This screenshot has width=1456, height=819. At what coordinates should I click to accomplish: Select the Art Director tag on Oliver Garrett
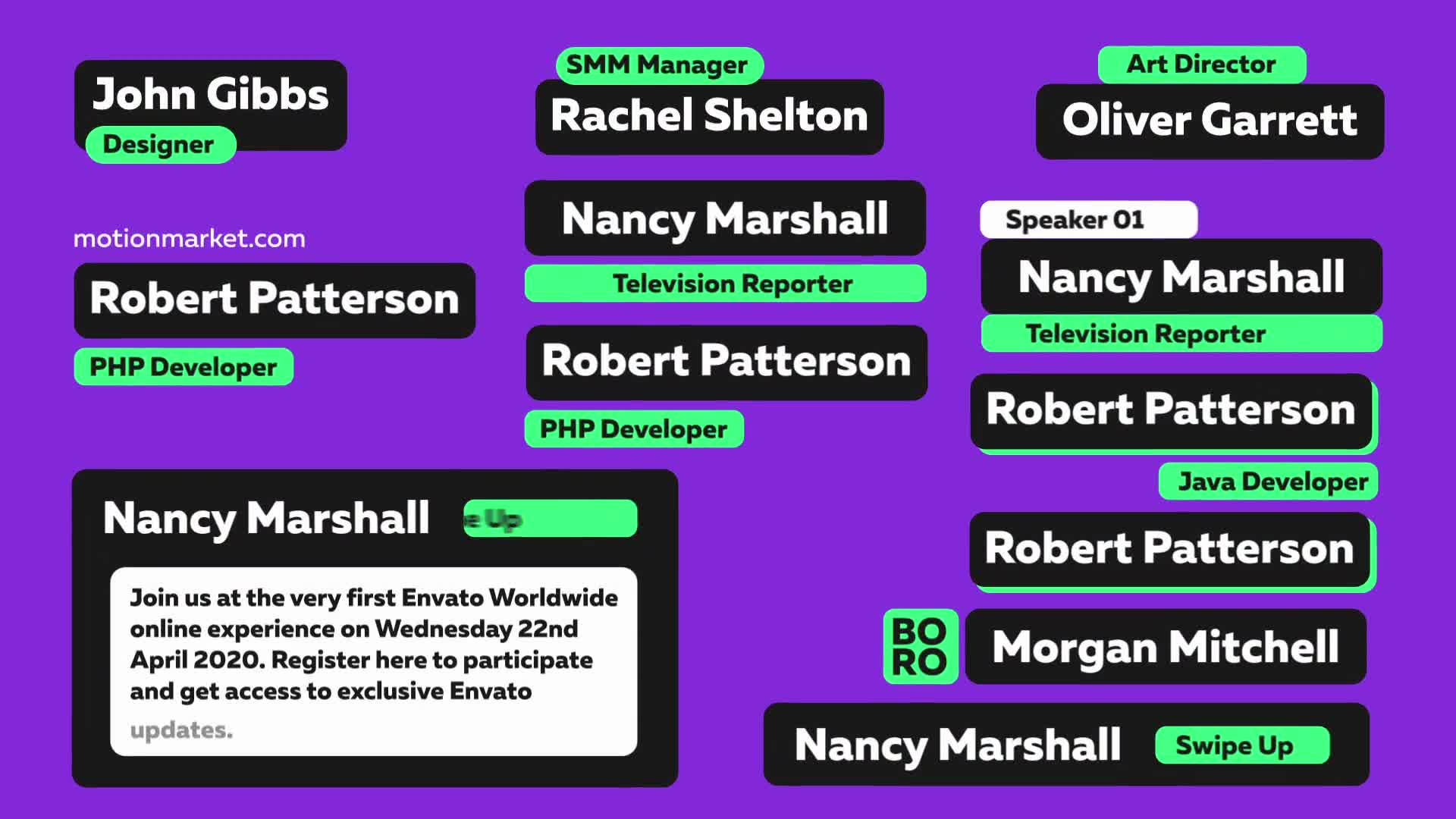(x=1202, y=62)
